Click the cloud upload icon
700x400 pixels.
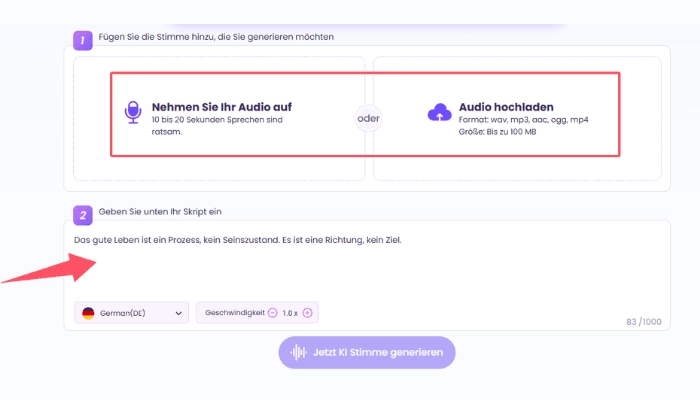439,112
